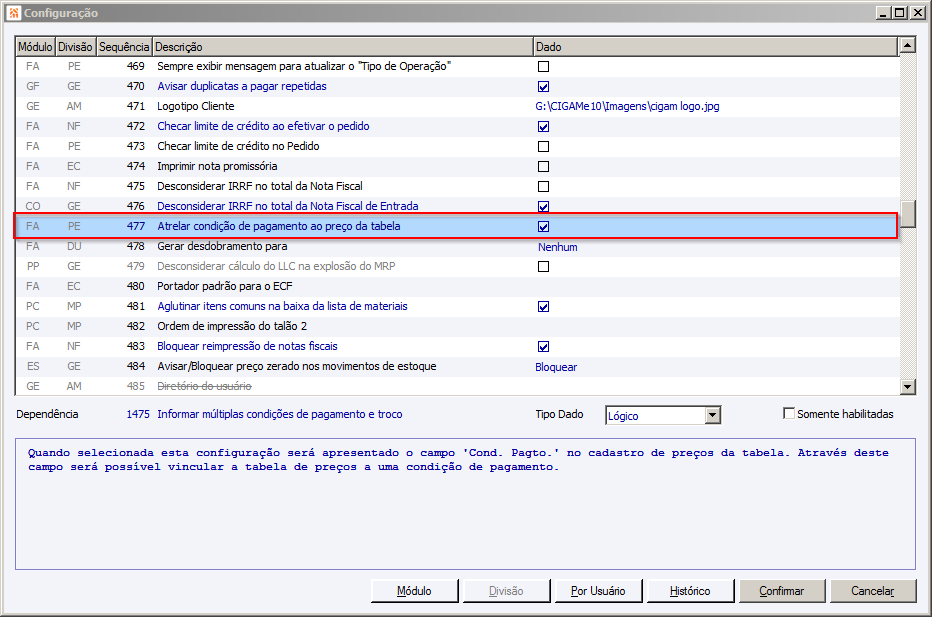Click the dependency number 1475
The image size is (932, 617).
tap(138, 414)
